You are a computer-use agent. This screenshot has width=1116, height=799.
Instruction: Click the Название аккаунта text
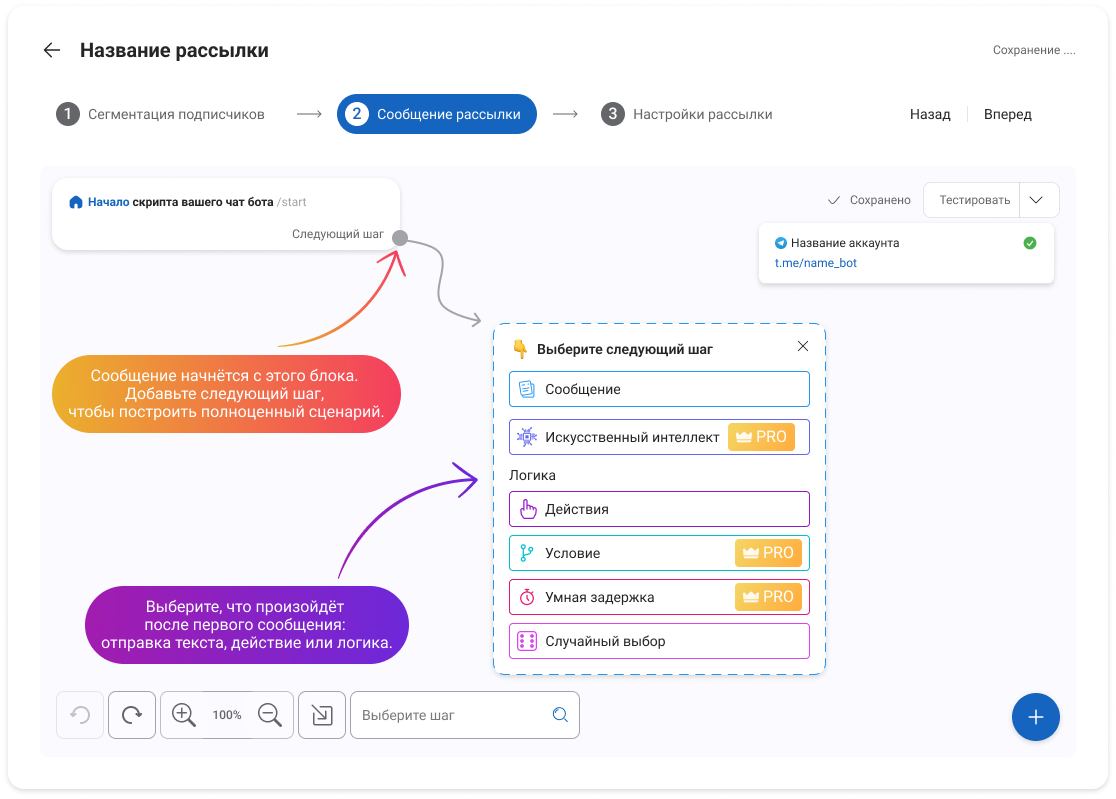(x=845, y=243)
